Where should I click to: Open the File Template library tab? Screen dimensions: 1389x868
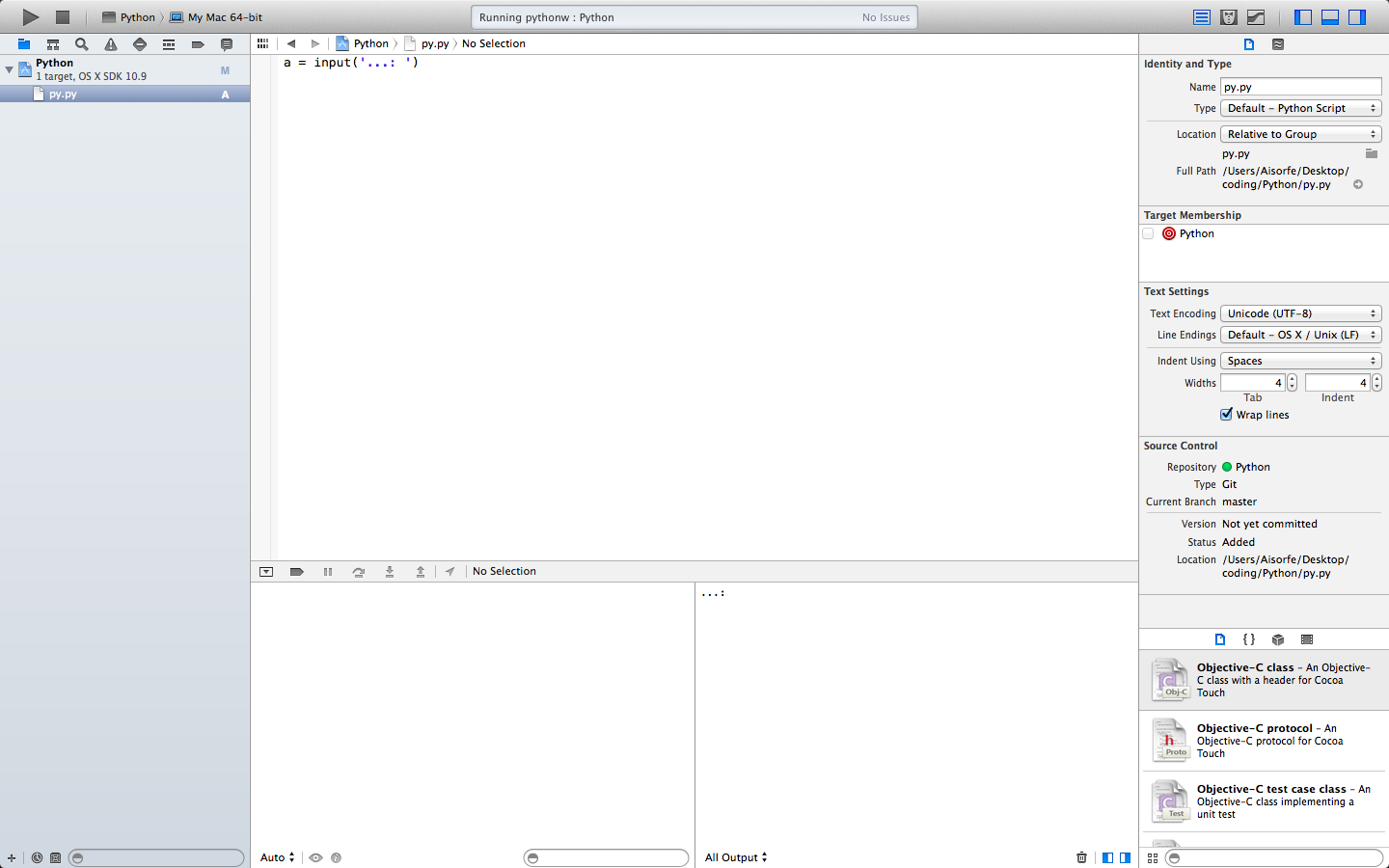tap(1220, 639)
